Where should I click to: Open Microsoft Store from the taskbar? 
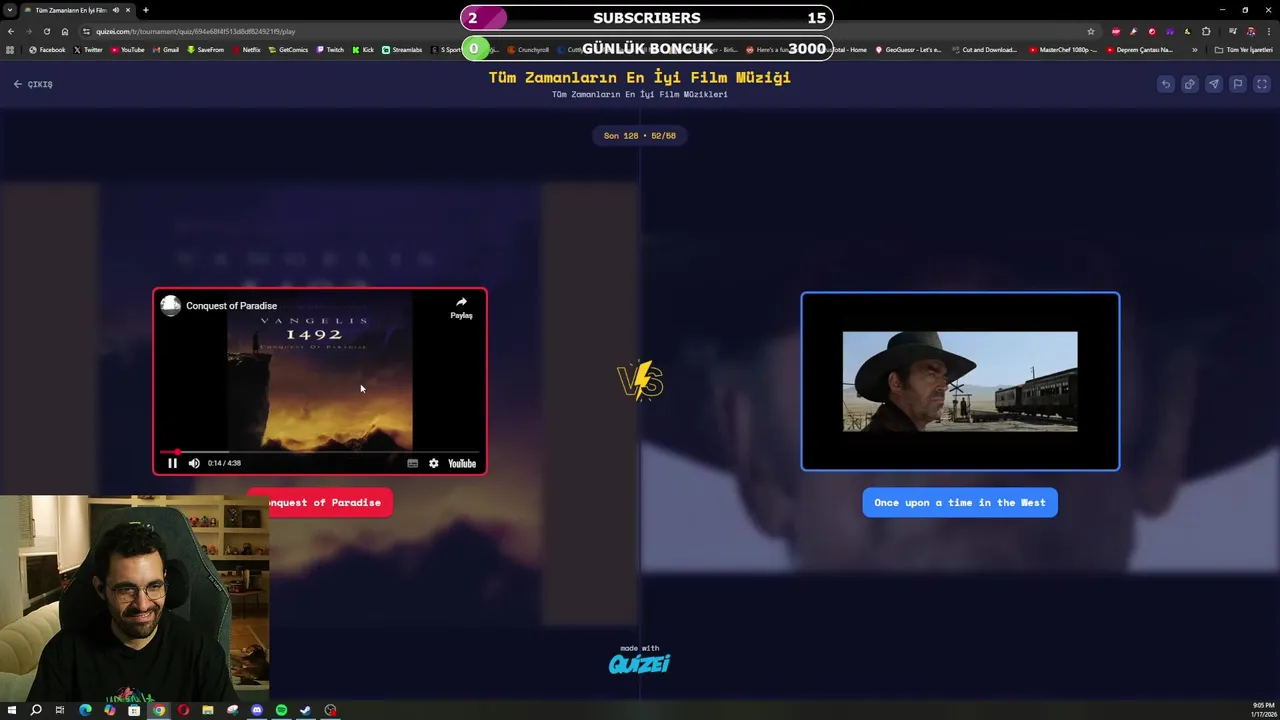(134, 710)
